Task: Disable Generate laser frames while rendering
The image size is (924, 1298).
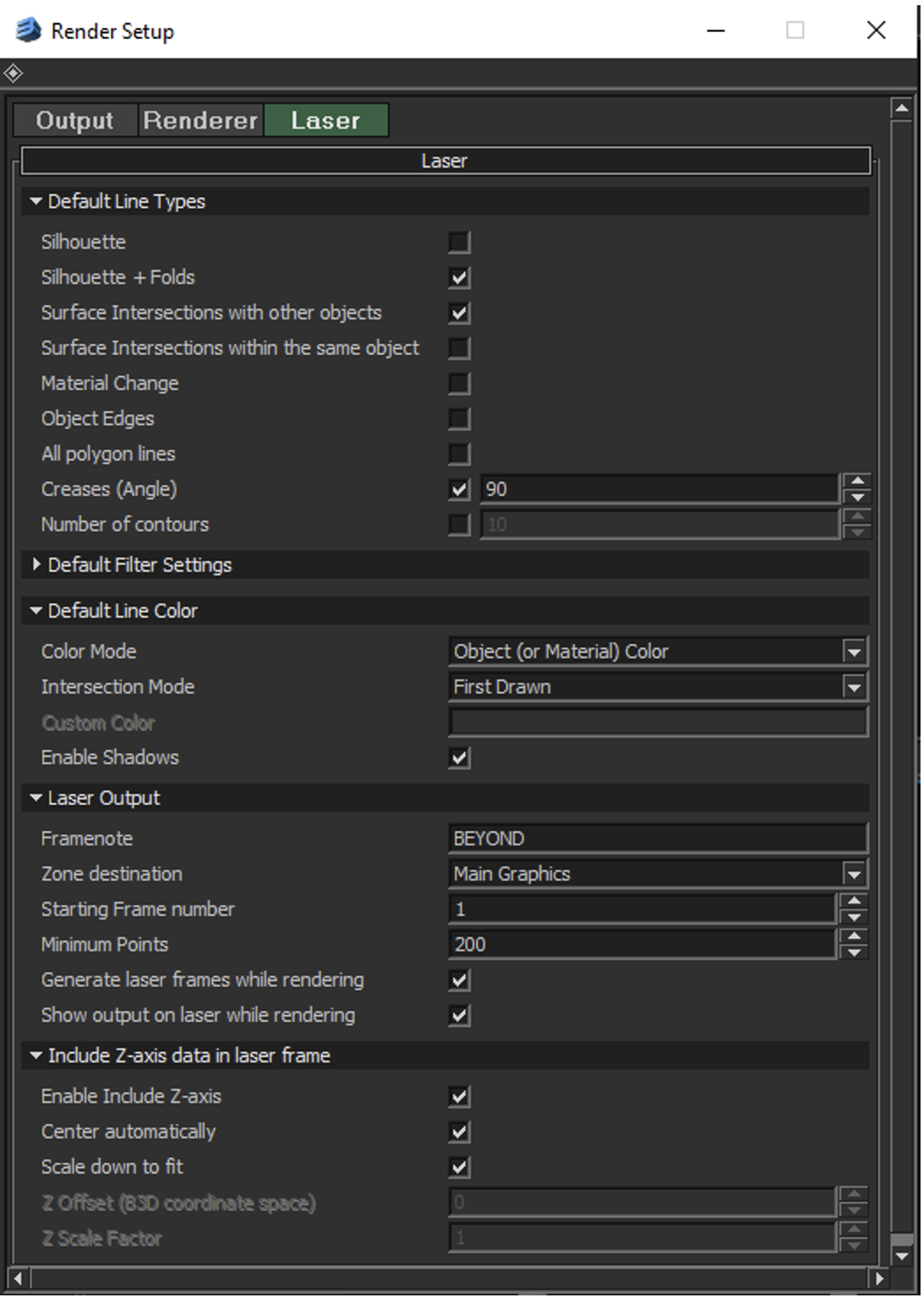Action: pyautogui.click(x=459, y=981)
